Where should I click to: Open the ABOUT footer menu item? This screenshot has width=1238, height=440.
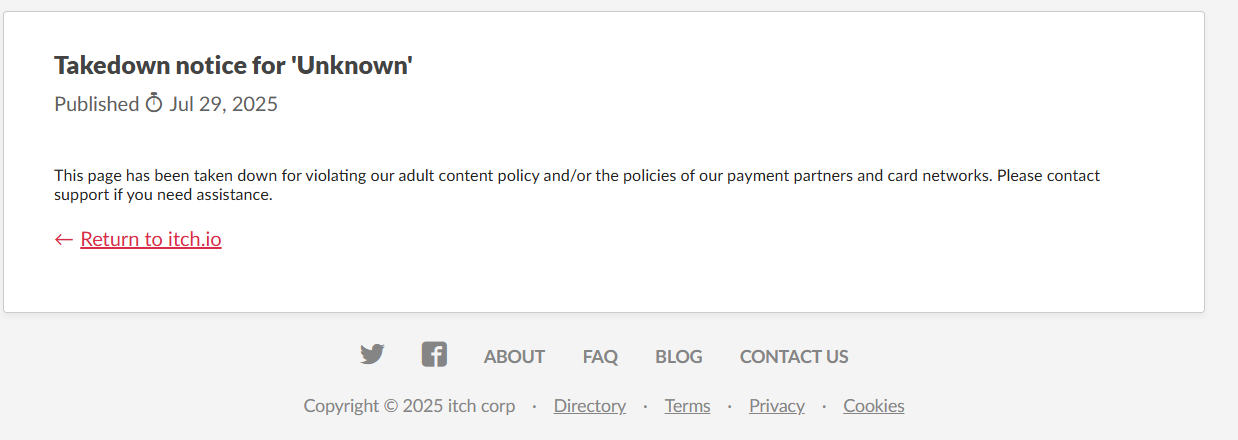(514, 357)
